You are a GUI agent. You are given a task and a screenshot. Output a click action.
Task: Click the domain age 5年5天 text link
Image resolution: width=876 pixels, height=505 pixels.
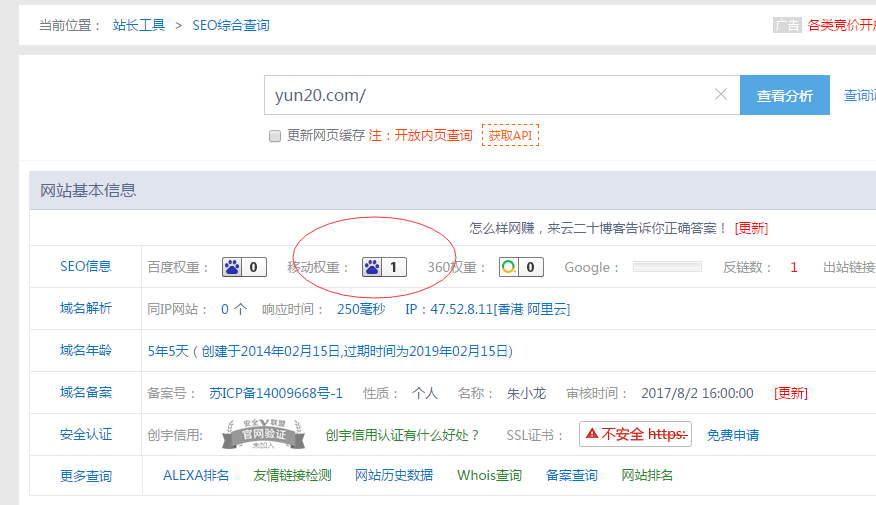click(x=330, y=351)
